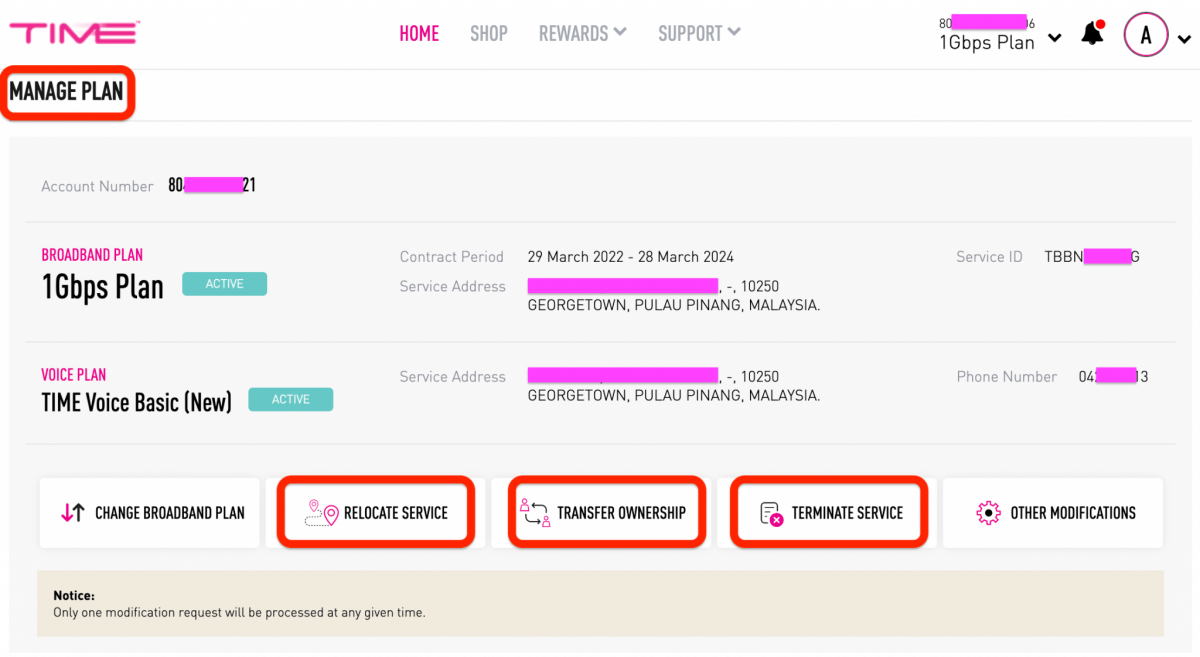Image resolution: width=1200 pixels, height=657 pixels.
Task: Click the 1Gbps Plan text in header
Action: click(x=986, y=42)
